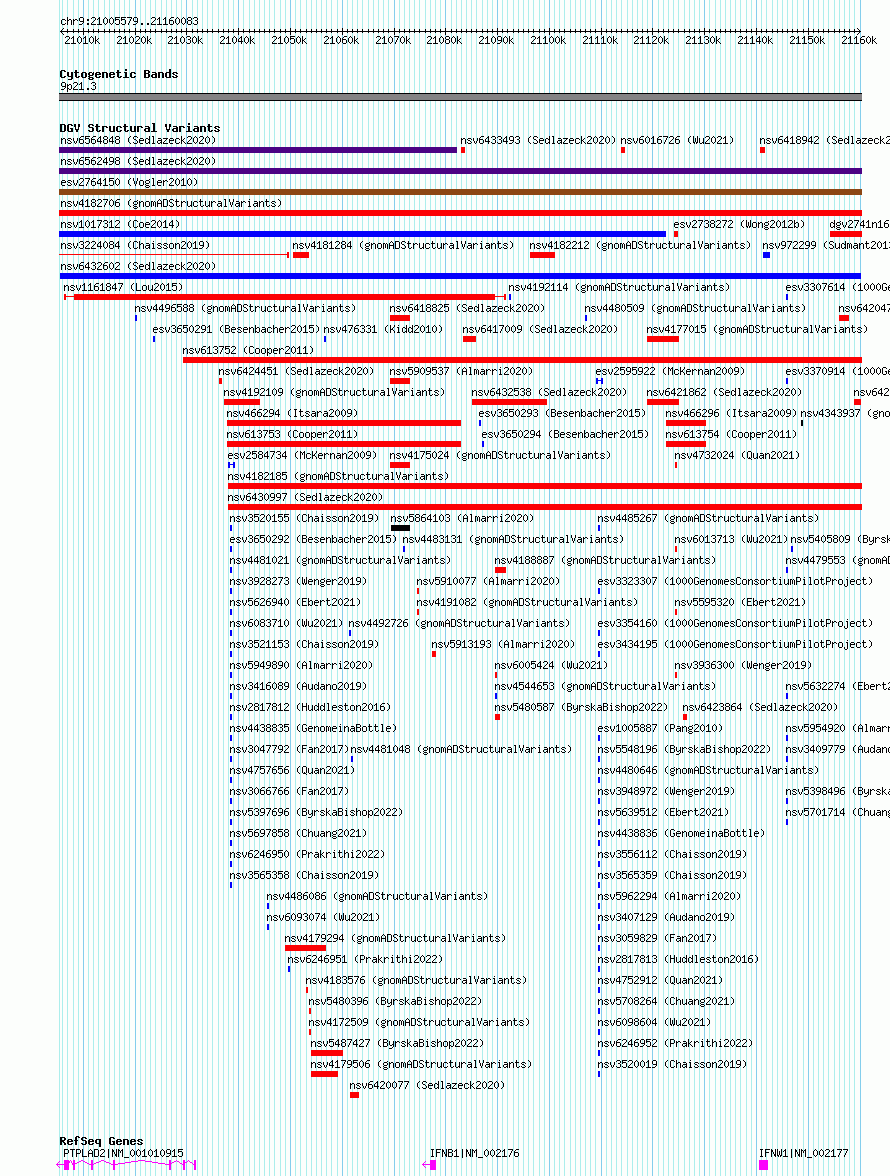Click the nsv2817812 (Huddleston2016) label
This screenshot has width=890, height=1176.
click(x=310, y=707)
